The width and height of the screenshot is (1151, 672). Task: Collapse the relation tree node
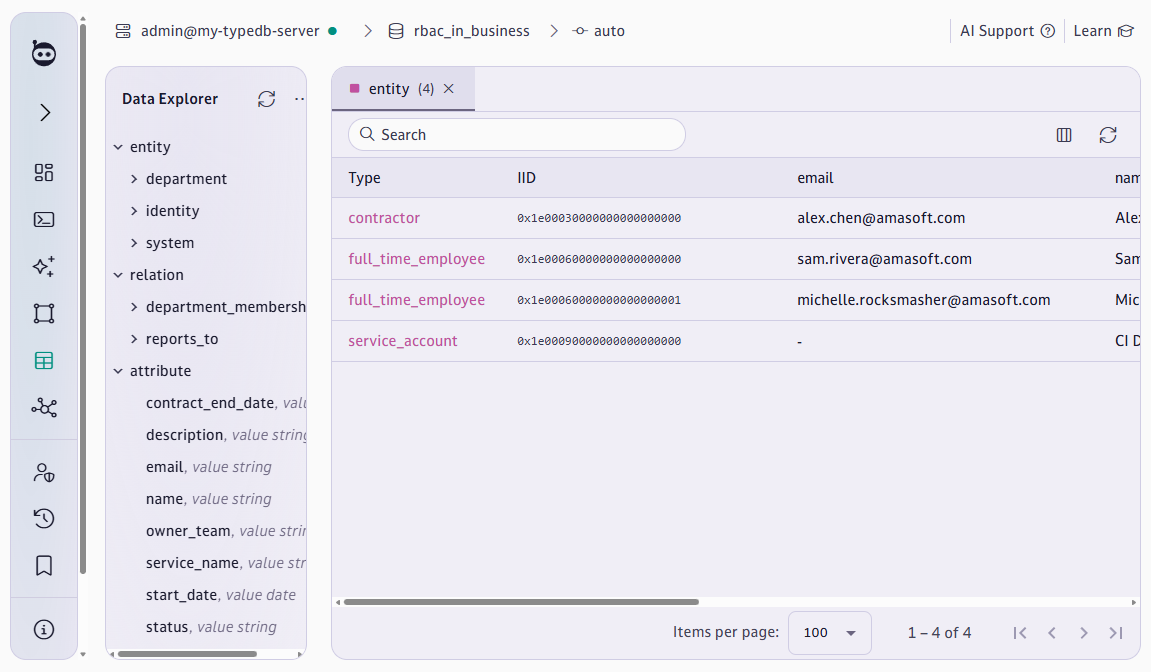(x=118, y=275)
